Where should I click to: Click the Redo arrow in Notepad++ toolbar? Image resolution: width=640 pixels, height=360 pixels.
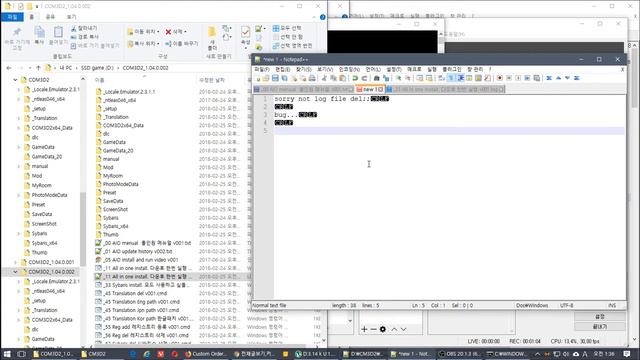click(364, 78)
